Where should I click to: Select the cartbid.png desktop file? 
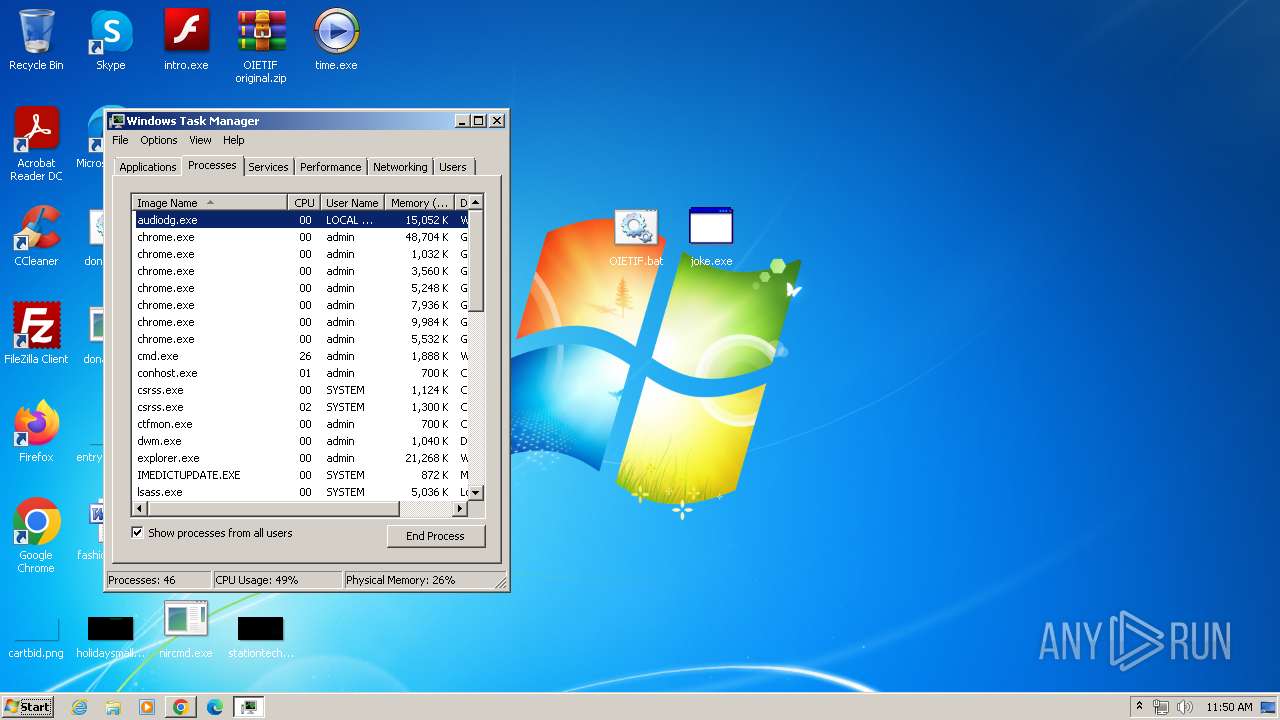tap(36, 637)
